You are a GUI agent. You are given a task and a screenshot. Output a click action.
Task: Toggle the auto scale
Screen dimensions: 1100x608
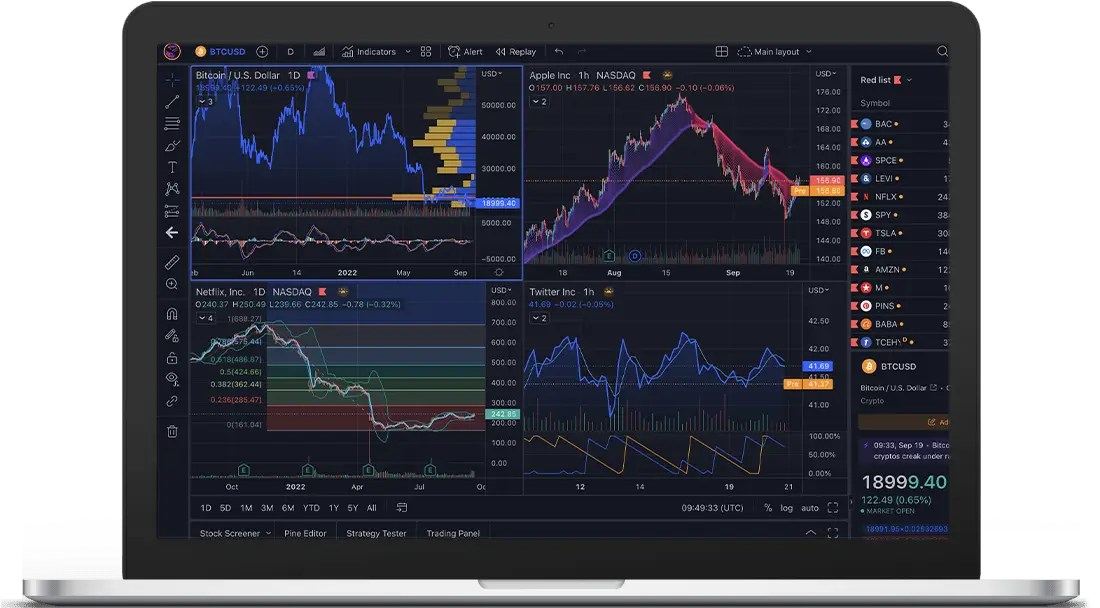810,508
